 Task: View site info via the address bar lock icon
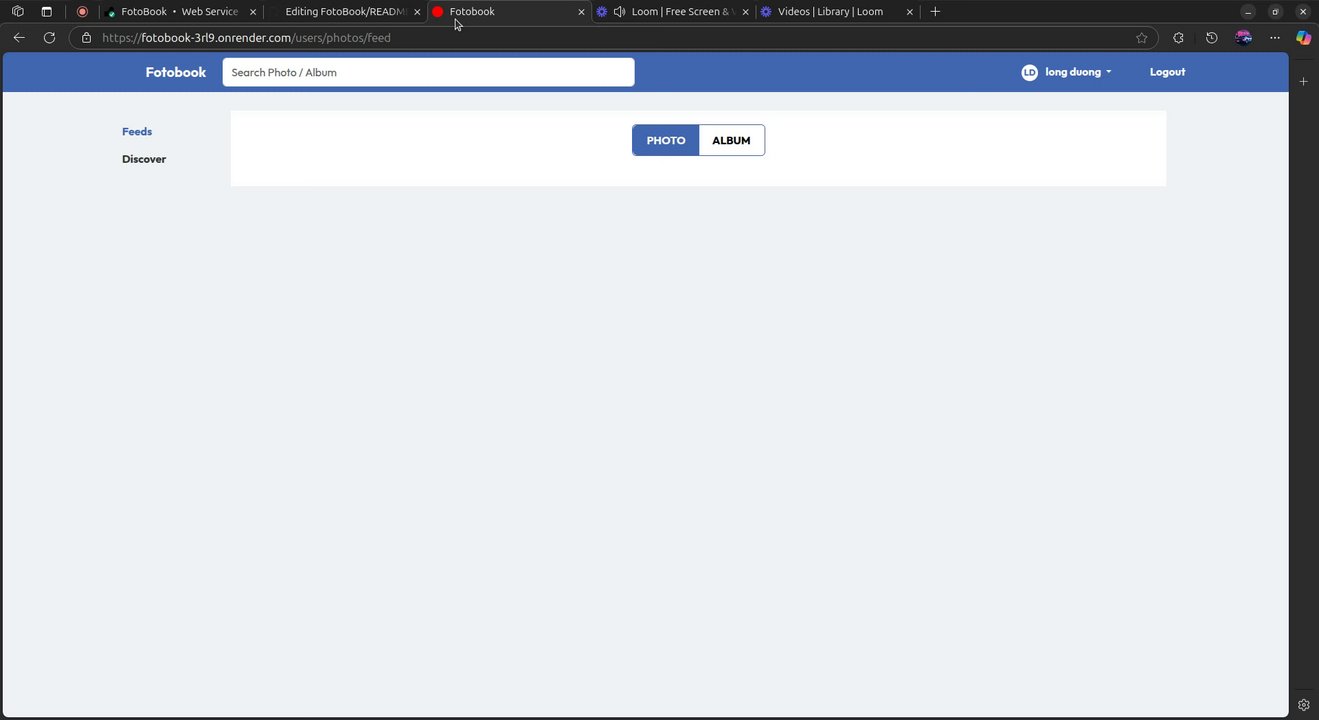[x=86, y=38]
